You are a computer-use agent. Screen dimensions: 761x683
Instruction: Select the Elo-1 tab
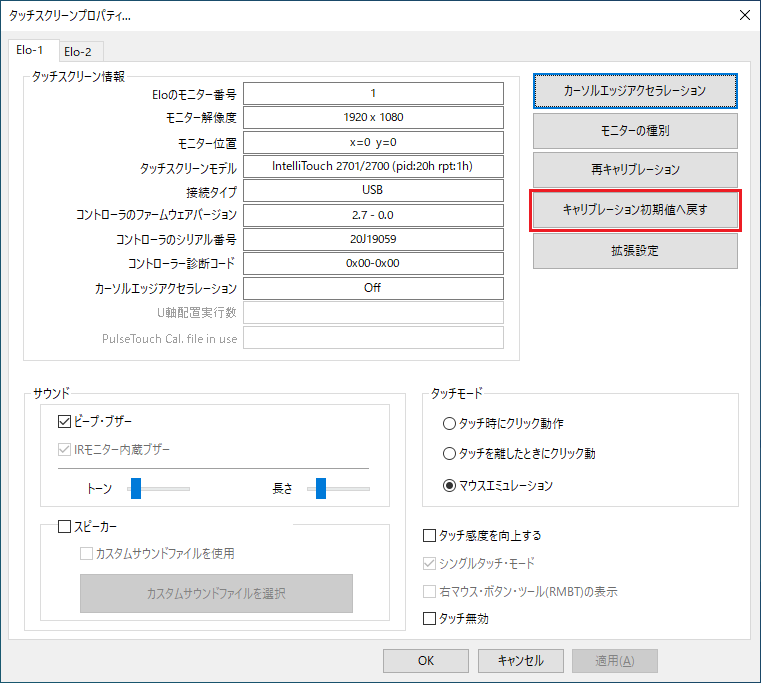(x=32, y=50)
